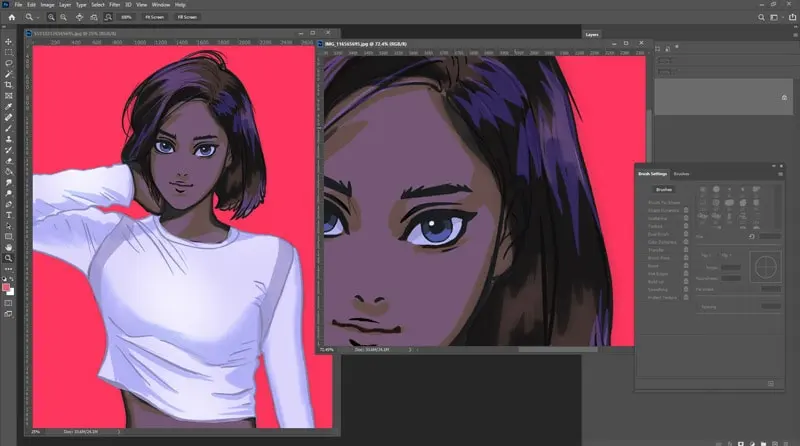This screenshot has width=800, height=446.
Task: Click the Brushes button in Brush Settings
Action: click(x=664, y=190)
